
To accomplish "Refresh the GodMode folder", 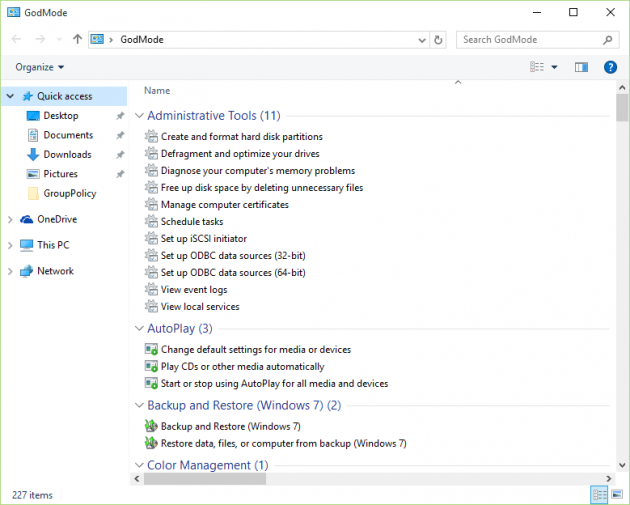I will [x=438, y=40].
